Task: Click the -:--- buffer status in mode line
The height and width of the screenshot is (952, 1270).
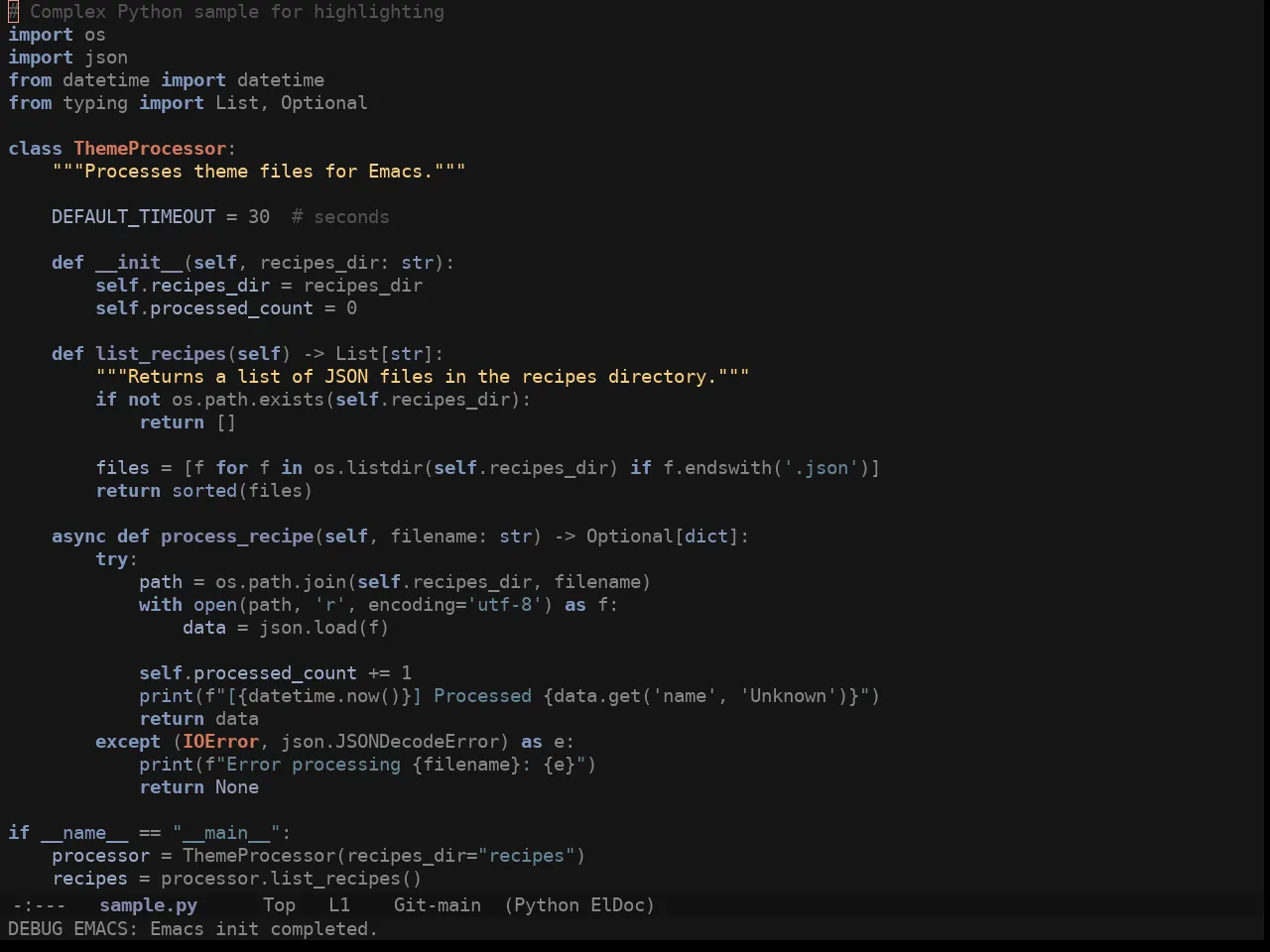Action: pyautogui.click(x=39, y=905)
